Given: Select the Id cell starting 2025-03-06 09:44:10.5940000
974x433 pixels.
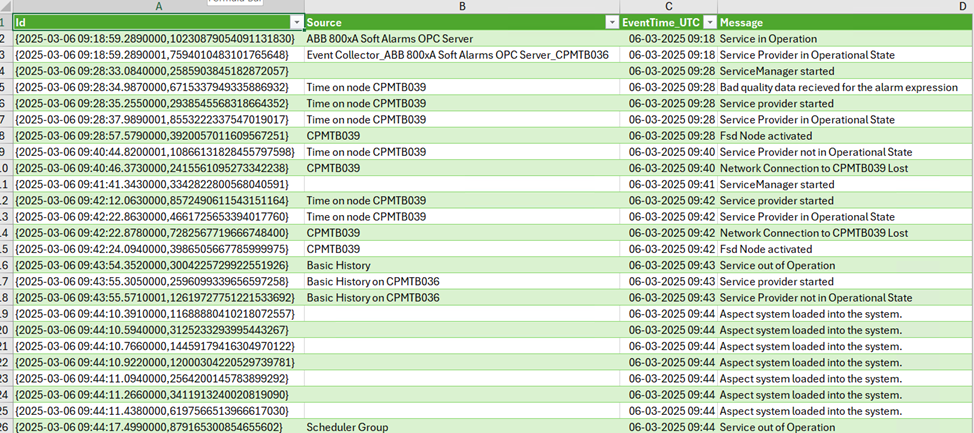Looking at the screenshot, I should [159, 330].
